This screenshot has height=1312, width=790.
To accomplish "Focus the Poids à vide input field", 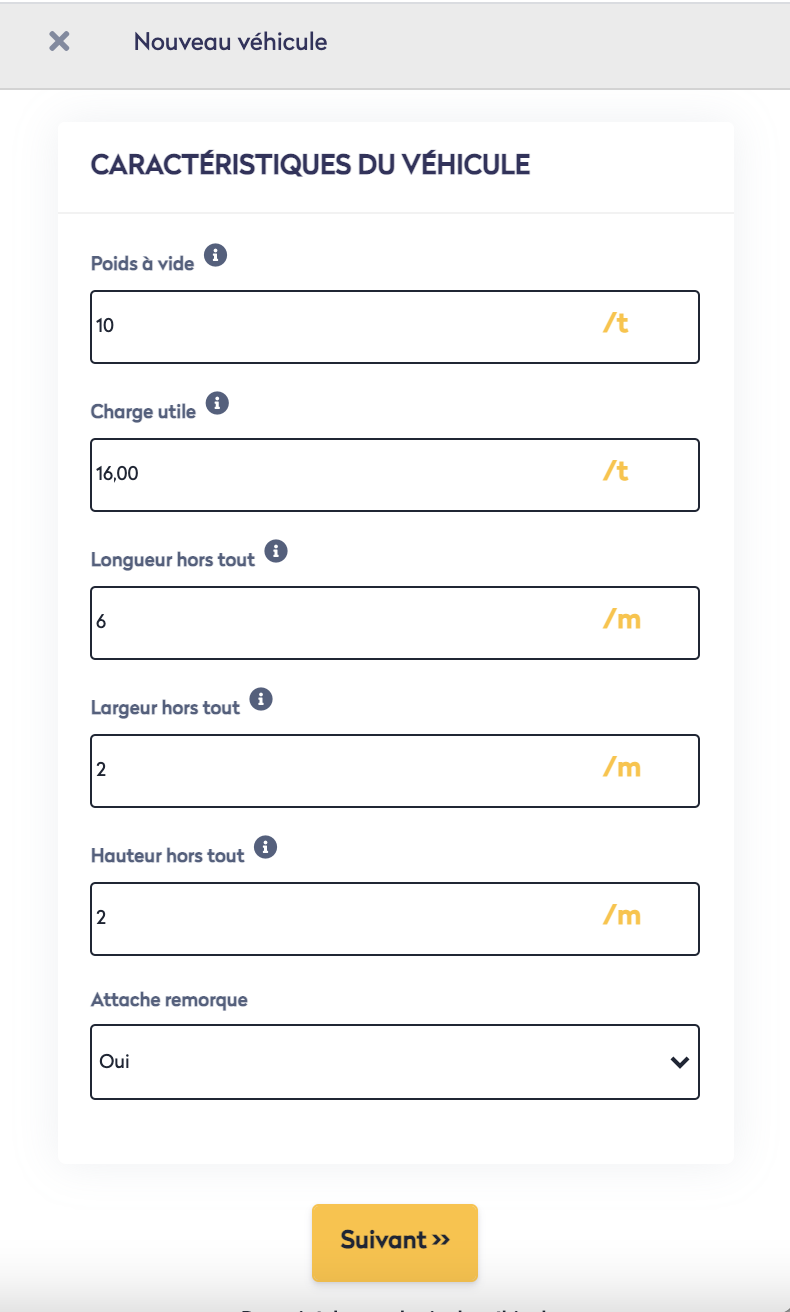I will [x=340, y=327].
